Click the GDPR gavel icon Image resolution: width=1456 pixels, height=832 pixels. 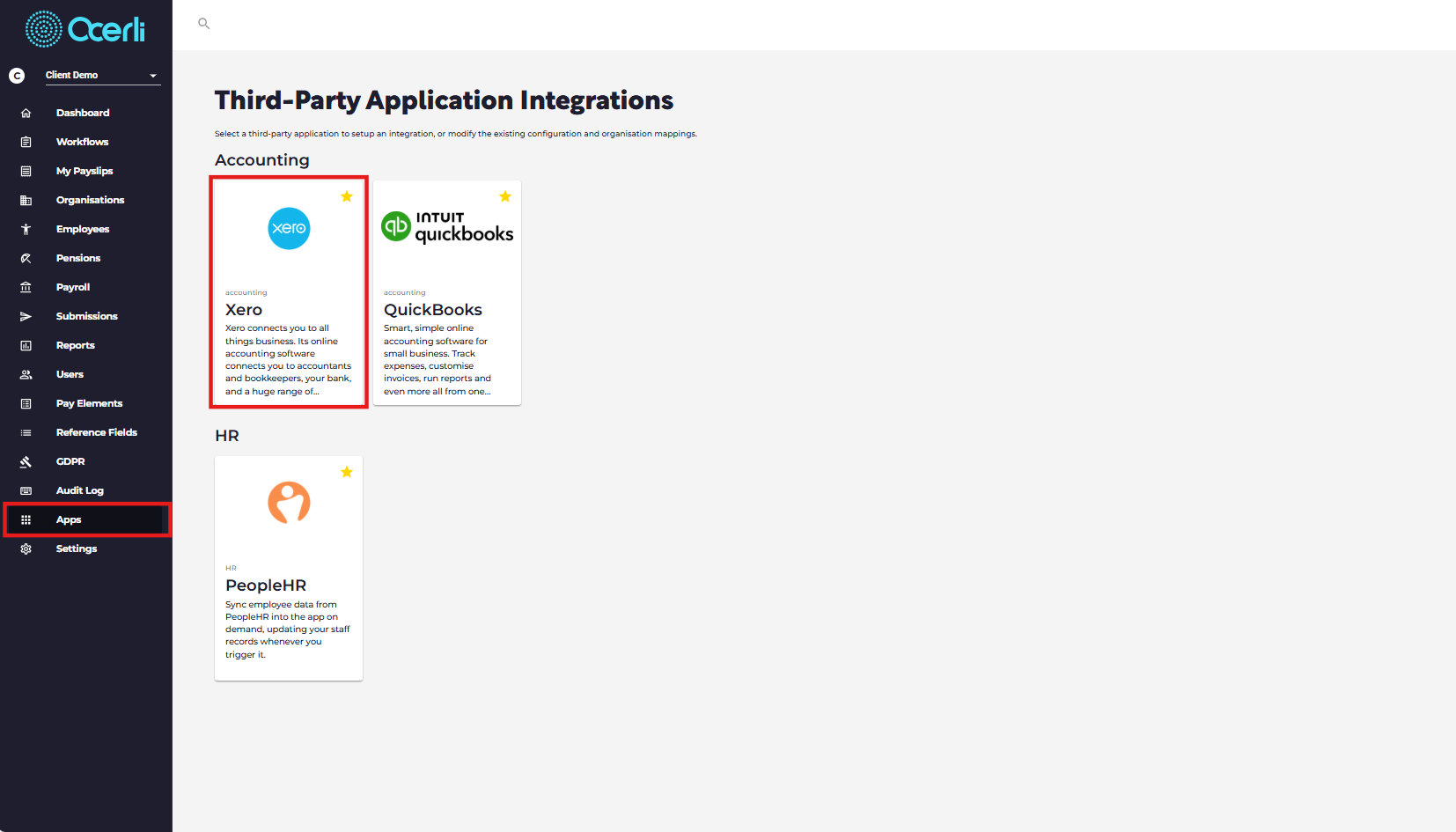(x=26, y=461)
